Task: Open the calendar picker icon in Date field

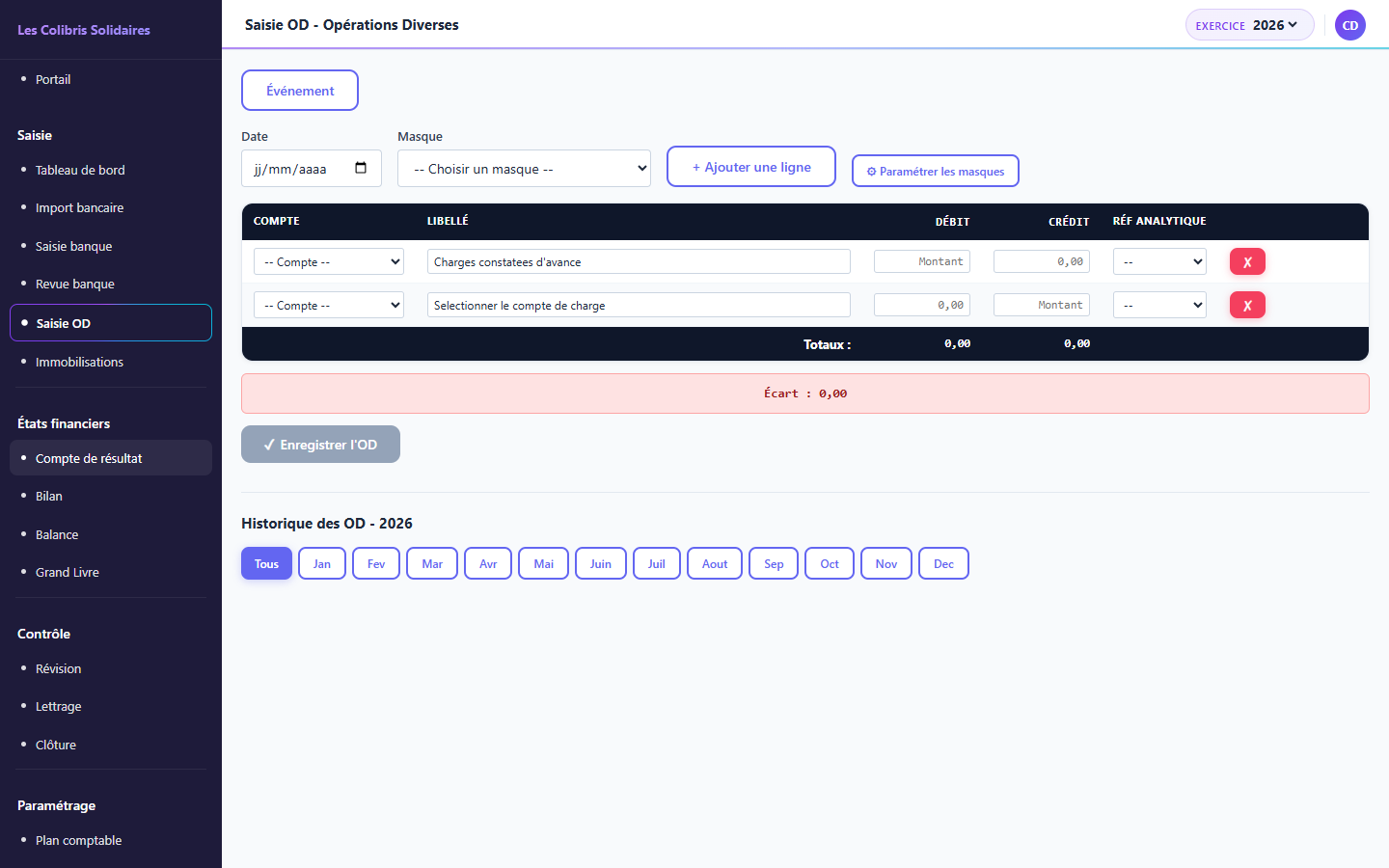Action: point(361,168)
